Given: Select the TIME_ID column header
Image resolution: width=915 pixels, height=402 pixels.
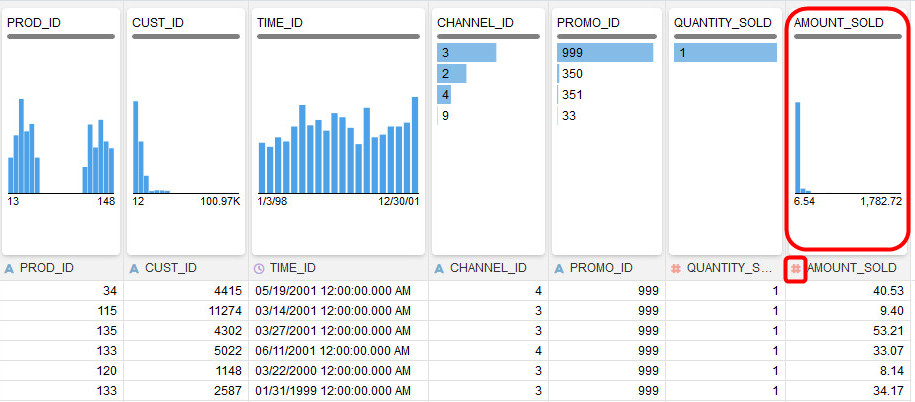Looking at the screenshot, I should (338, 268).
